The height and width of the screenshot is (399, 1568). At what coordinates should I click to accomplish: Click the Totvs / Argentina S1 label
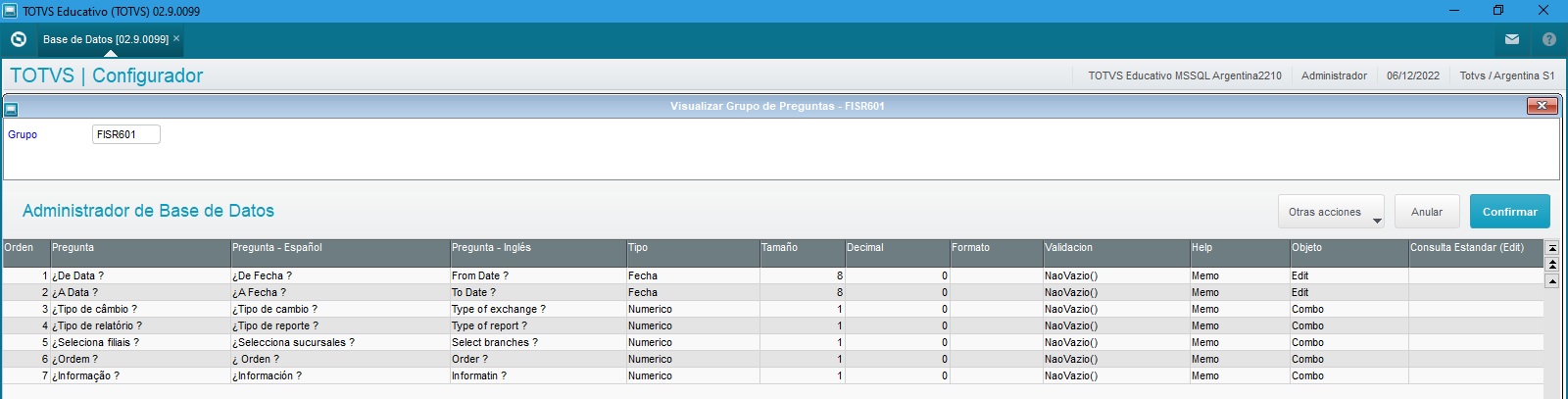pos(1506,75)
